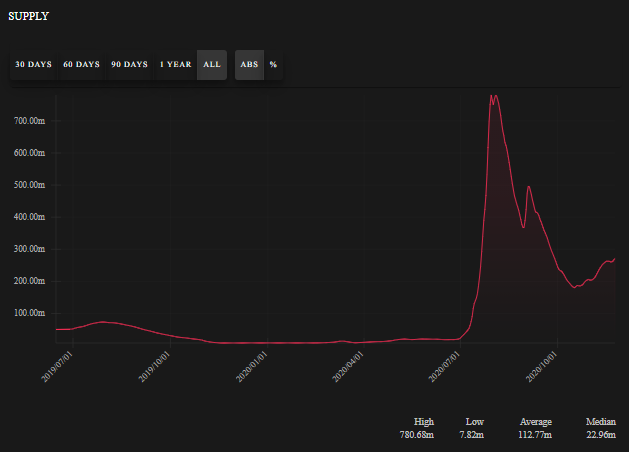Click the 2019/07/01 x-axis label
This screenshot has height=452, width=629.
click(57, 367)
